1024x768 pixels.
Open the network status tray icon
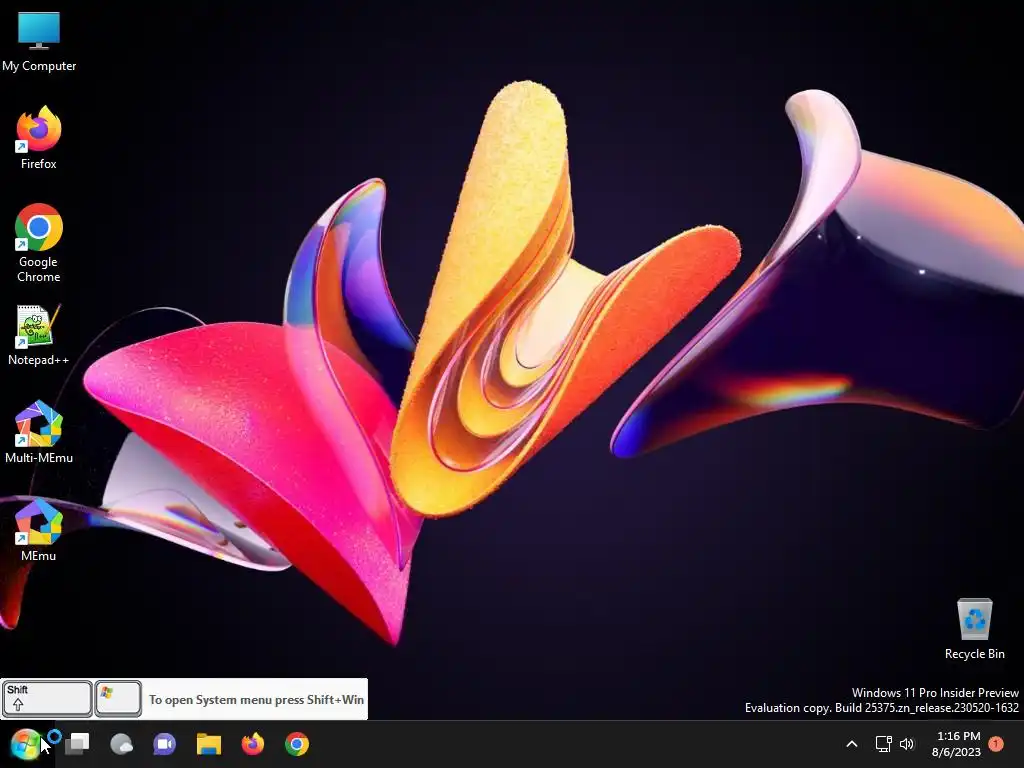coord(884,744)
